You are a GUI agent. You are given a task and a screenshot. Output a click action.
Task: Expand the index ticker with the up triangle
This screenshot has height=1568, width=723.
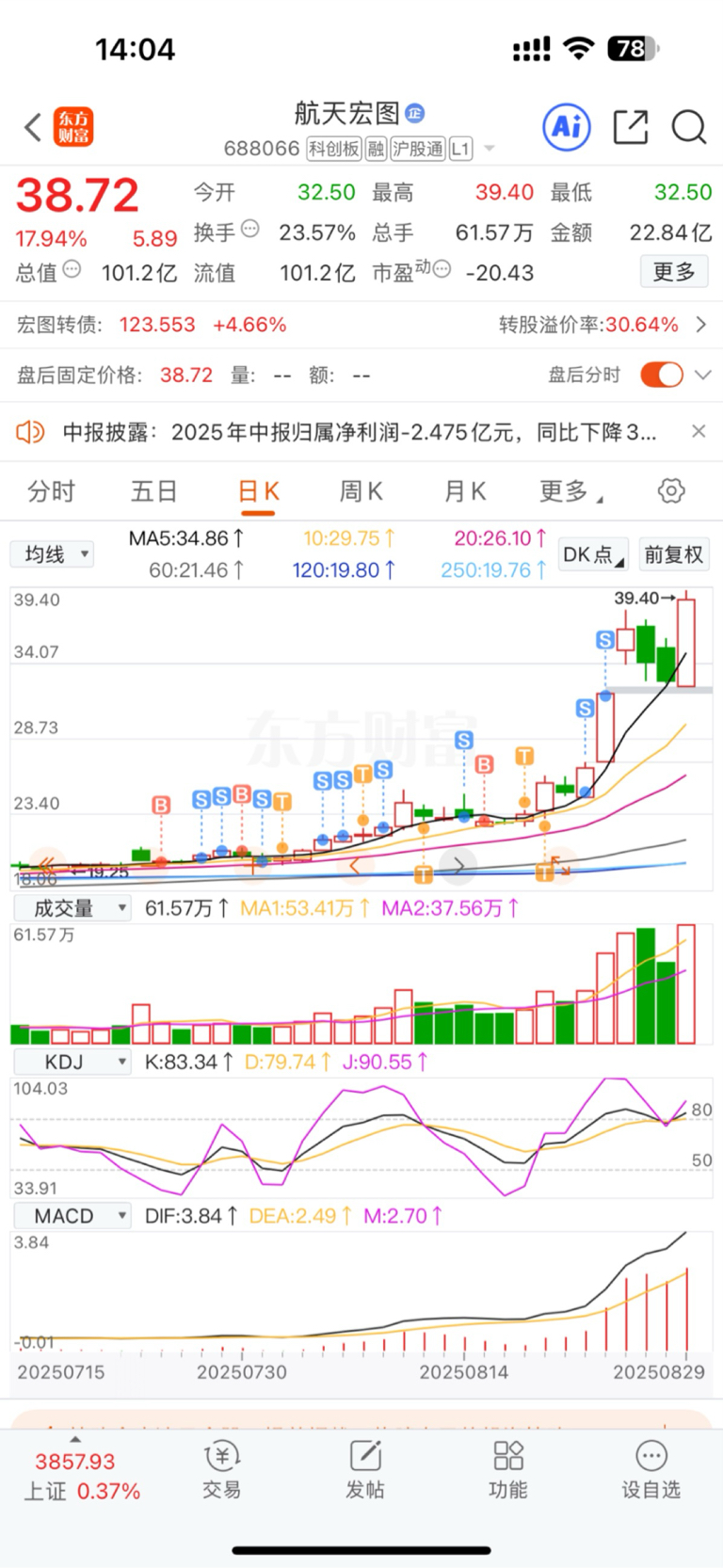(x=75, y=1440)
